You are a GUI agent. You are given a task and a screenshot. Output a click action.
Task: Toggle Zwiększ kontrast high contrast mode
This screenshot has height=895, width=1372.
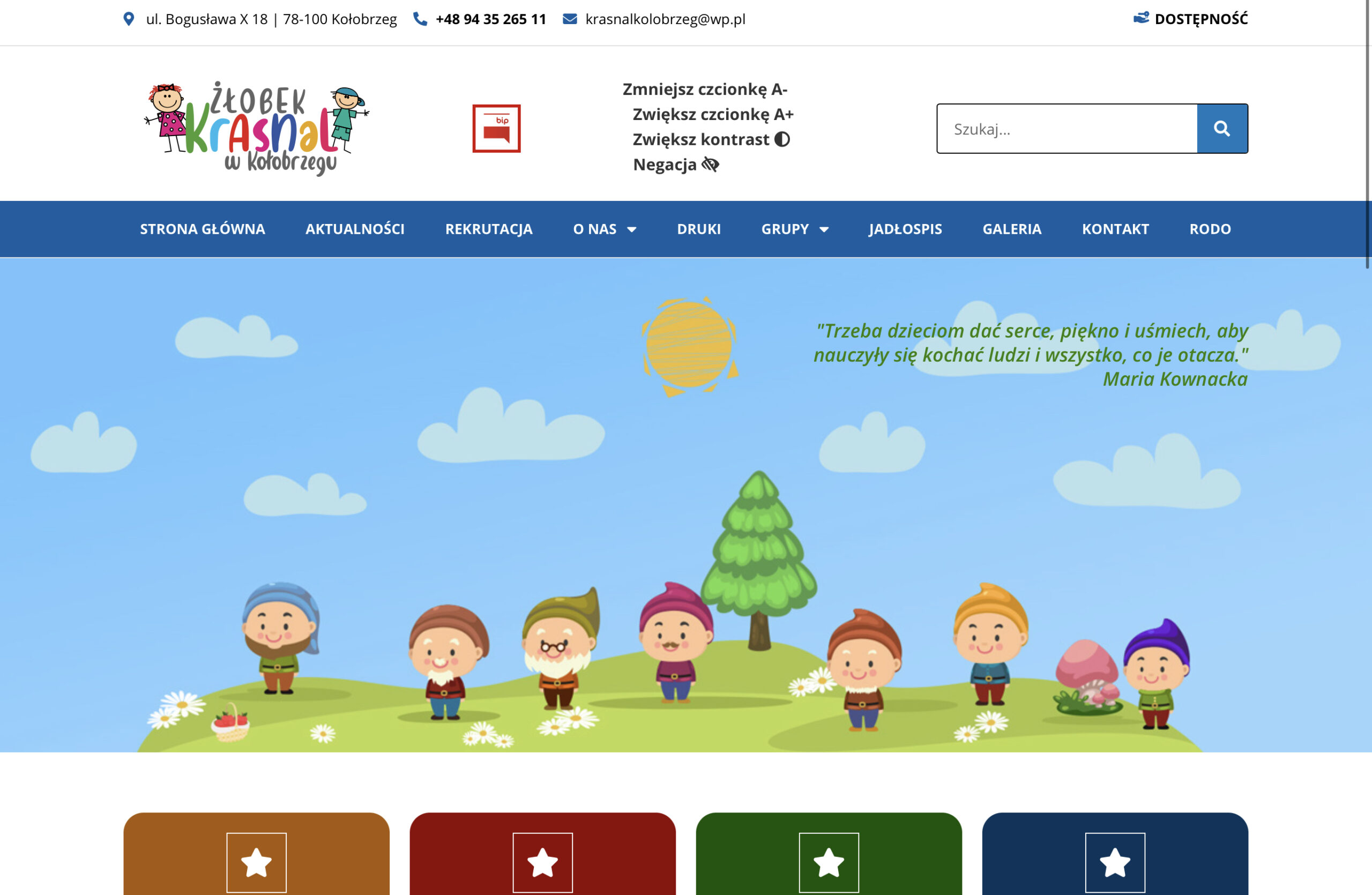[x=711, y=139]
